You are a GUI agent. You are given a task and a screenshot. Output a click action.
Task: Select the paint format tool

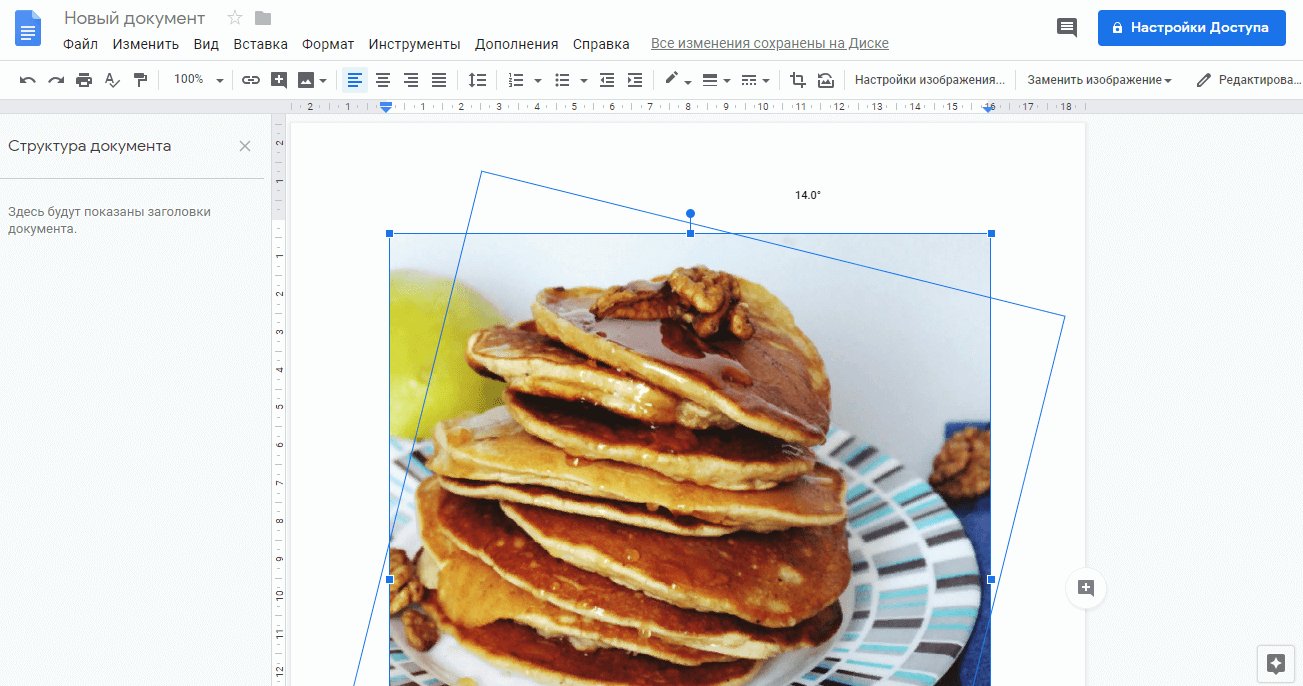tap(140, 79)
